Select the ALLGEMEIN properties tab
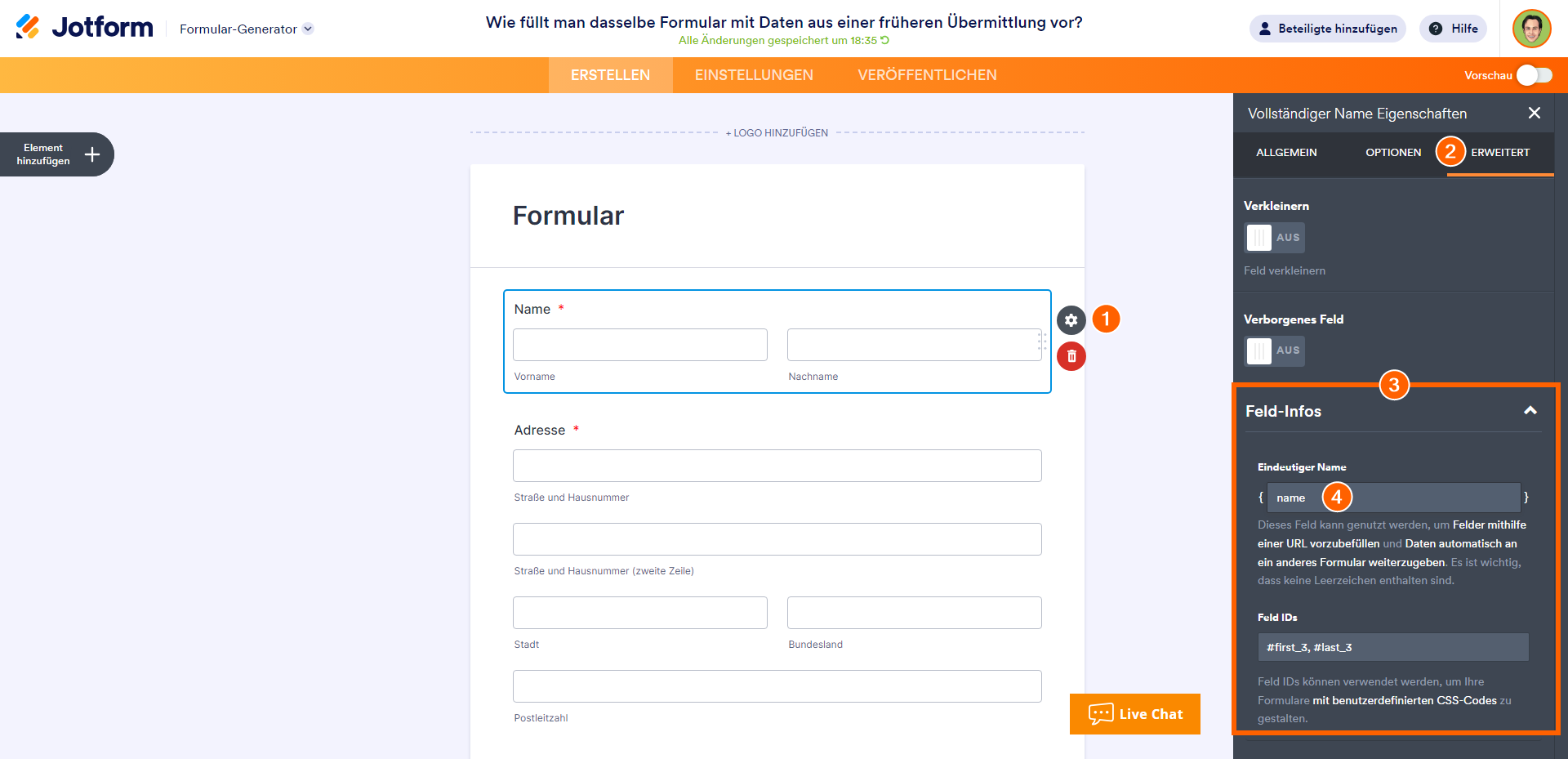Viewport: 1568px width, 759px height. [x=1286, y=153]
